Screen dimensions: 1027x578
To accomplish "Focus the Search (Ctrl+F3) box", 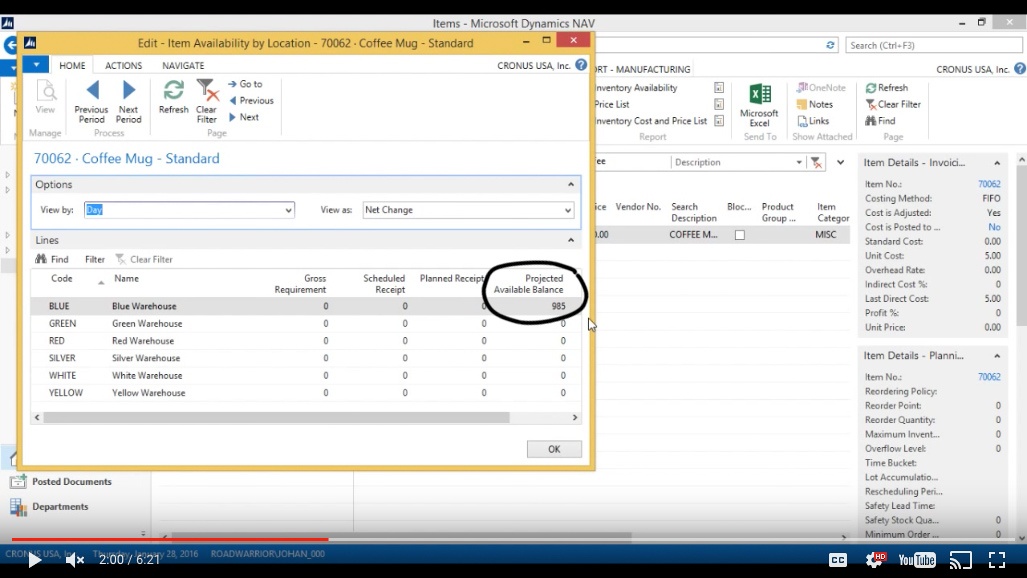I will (x=934, y=45).
